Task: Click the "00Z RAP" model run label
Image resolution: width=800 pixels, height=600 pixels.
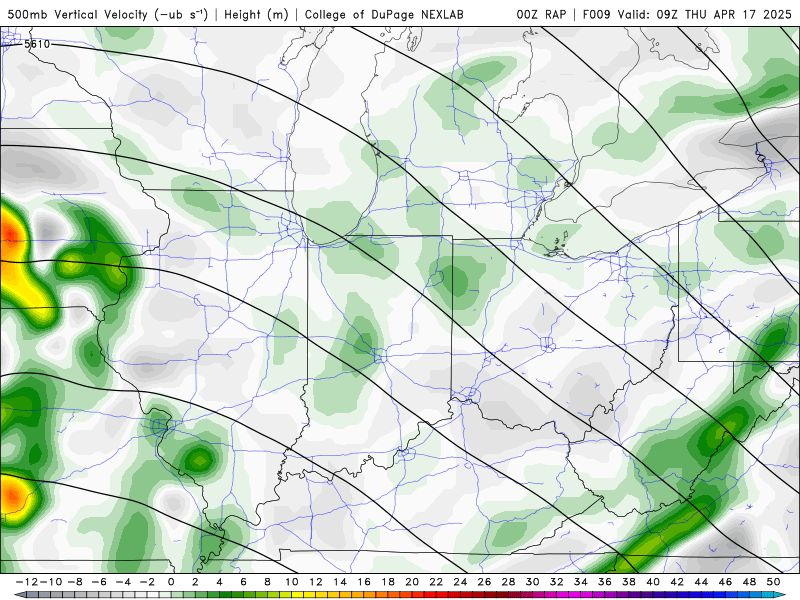Action: pos(541,14)
